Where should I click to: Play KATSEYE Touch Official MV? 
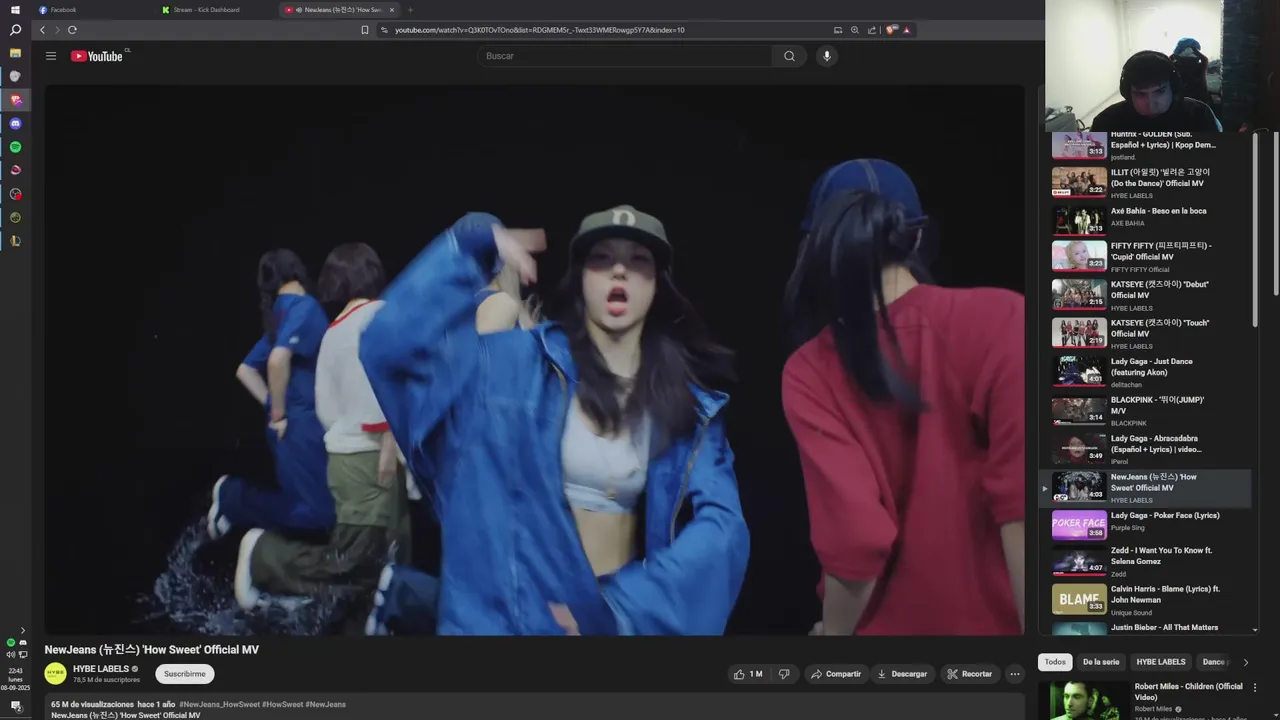point(1145,333)
